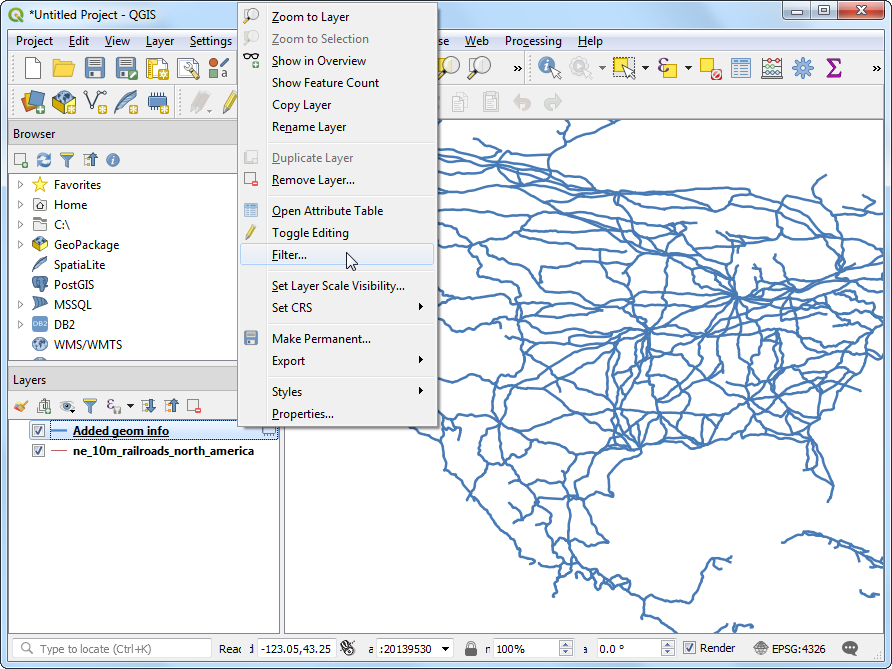Expand the GeoPackage browser node

pos(20,245)
